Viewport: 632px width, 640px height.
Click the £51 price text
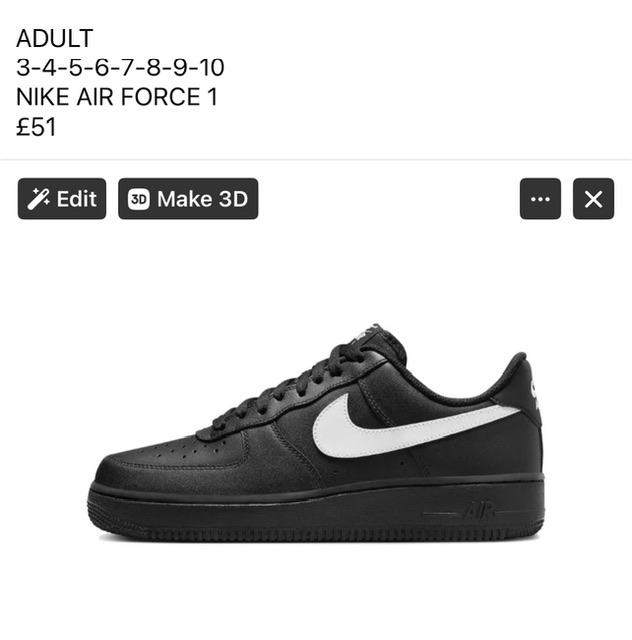36,127
